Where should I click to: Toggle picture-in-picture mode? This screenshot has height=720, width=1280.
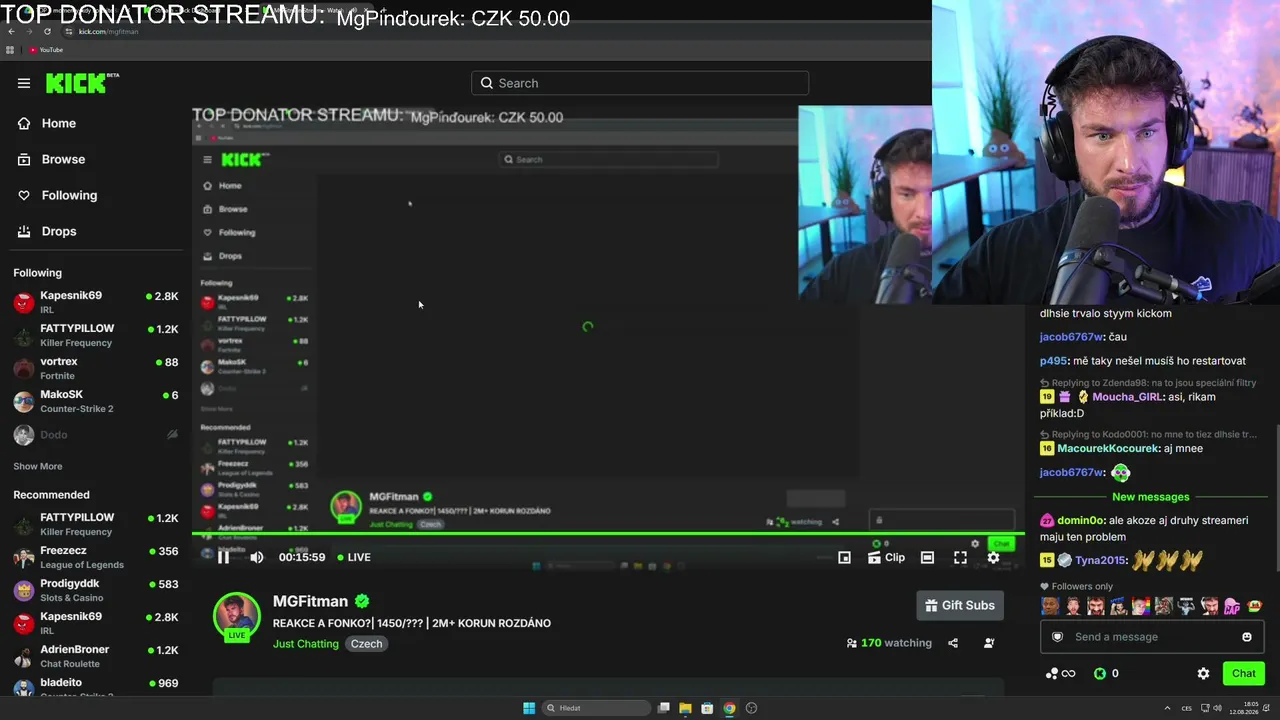(x=844, y=557)
